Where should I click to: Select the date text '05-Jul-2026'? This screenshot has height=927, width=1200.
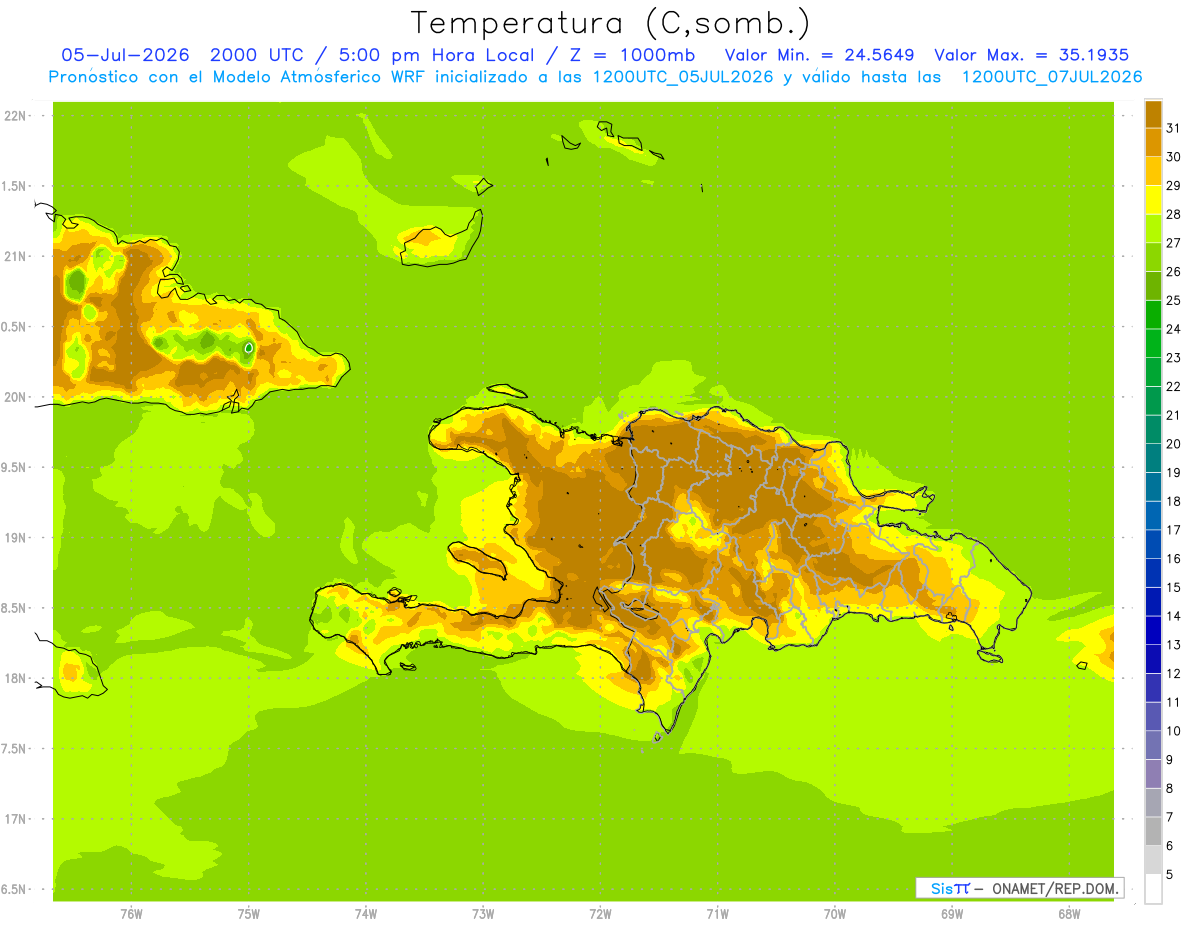coord(126,55)
